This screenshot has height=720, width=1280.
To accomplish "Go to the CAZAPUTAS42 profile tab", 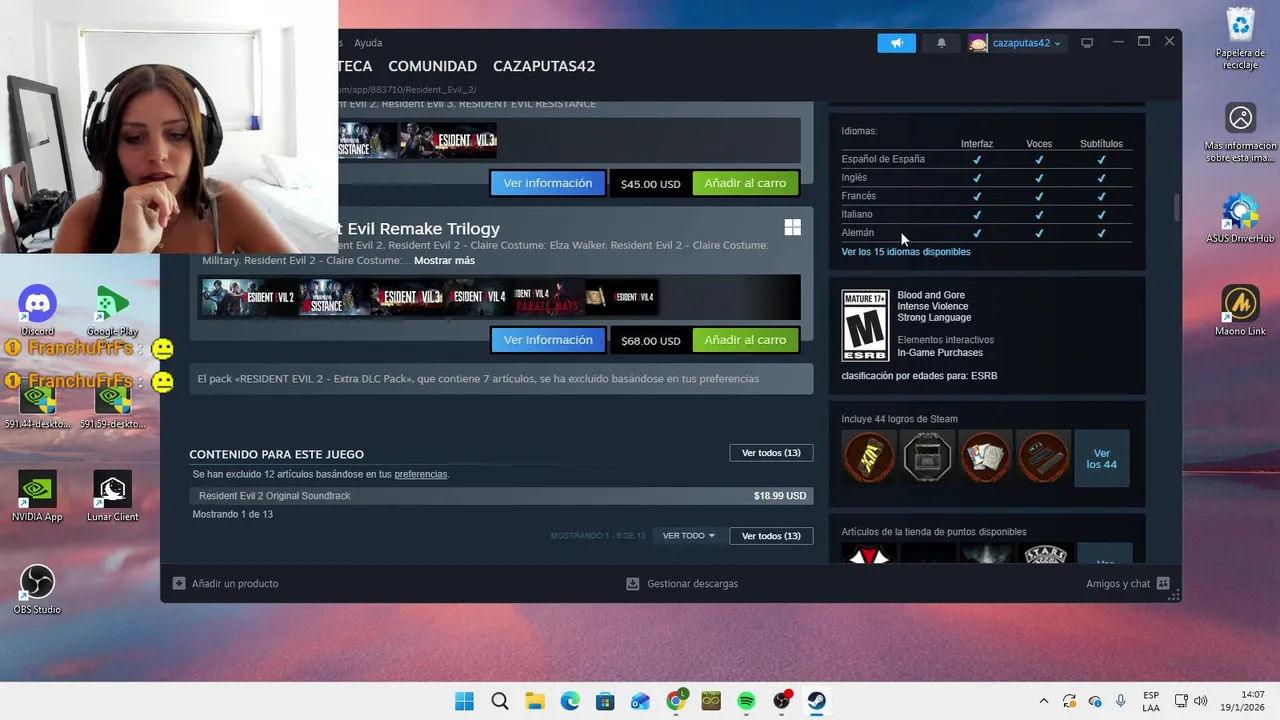I will tap(544, 66).
